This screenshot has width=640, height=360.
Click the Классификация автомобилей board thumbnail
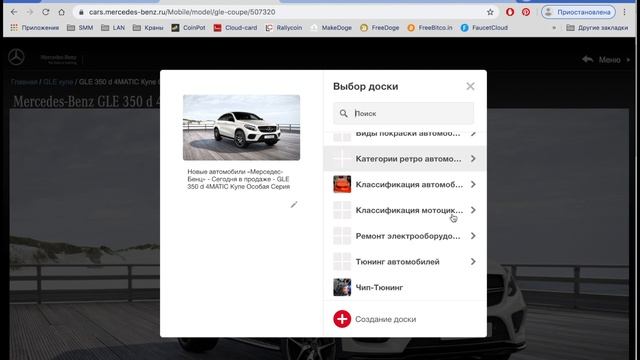coord(342,184)
